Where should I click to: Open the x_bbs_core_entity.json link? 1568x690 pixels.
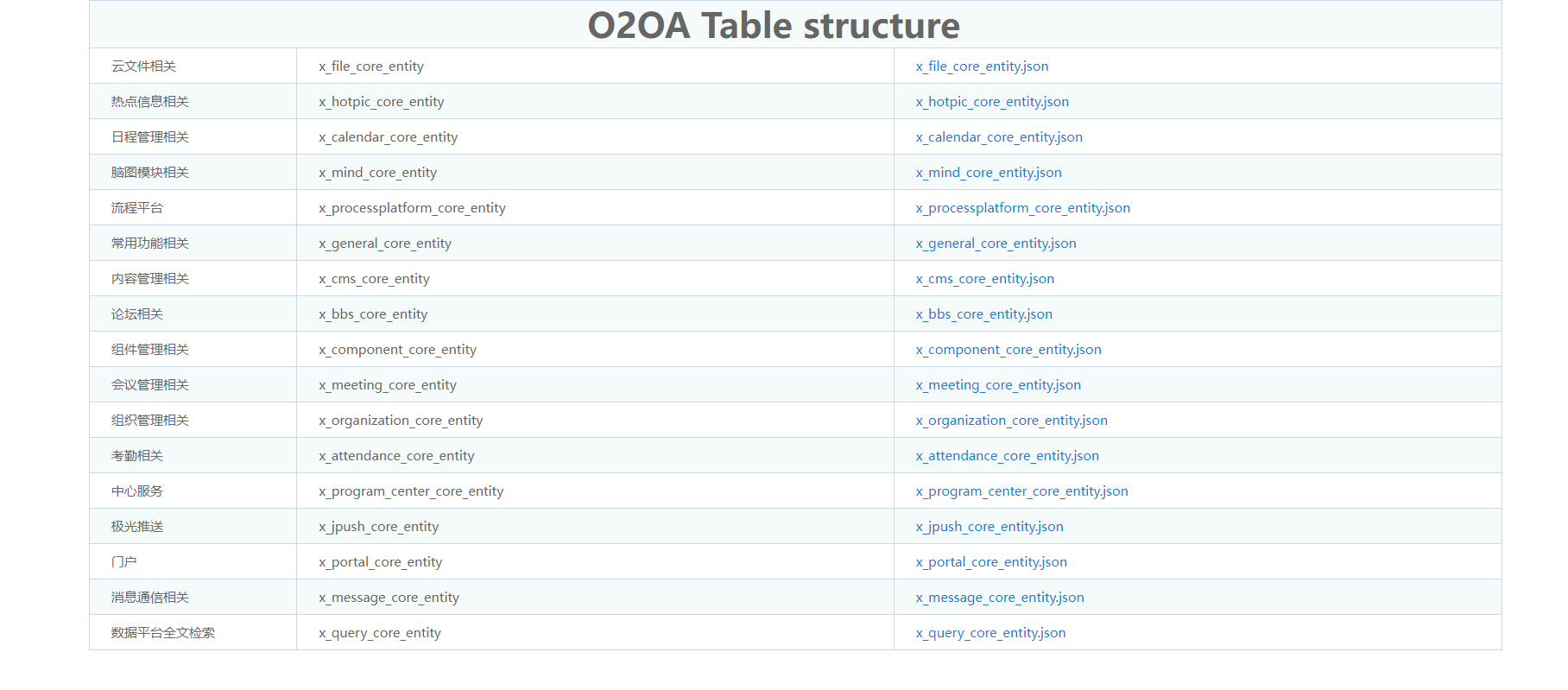pyautogui.click(x=983, y=314)
